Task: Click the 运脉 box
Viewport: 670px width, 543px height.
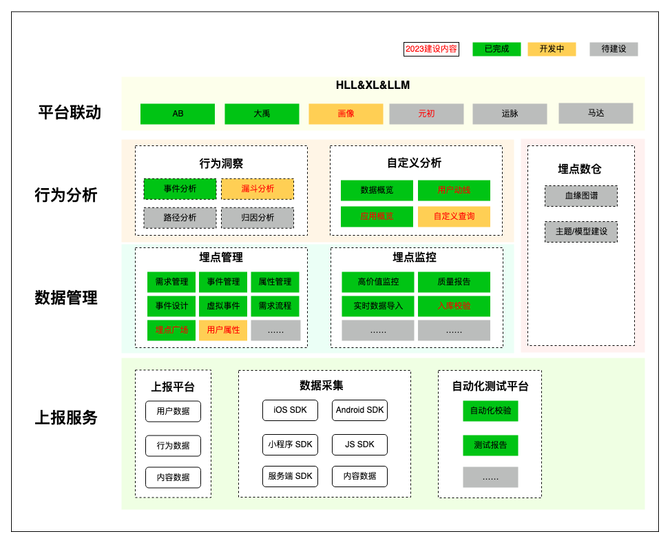Action: [x=510, y=114]
